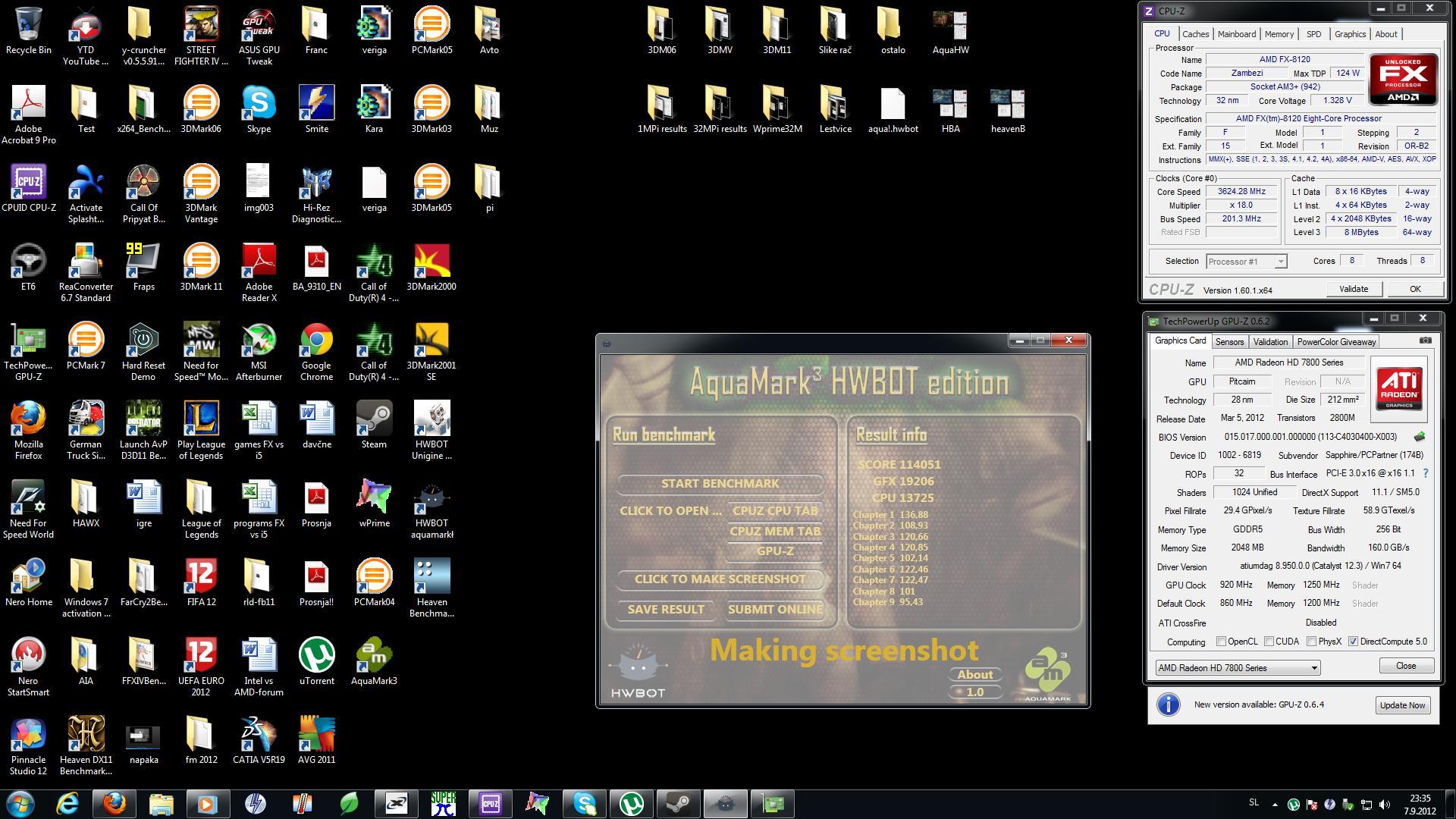Open 3DMark Vantage shortcut
Image resolution: width=1456 pixels, height=819 pixels.
201,195
